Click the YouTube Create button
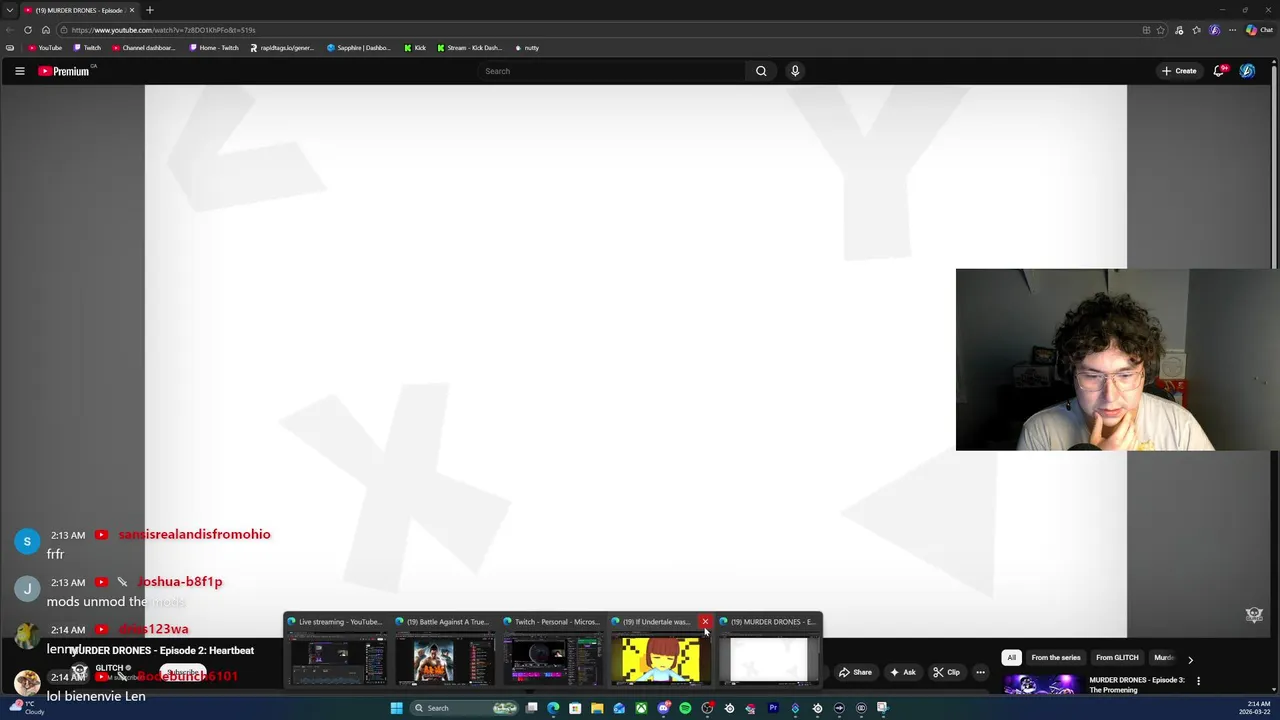Image resolution: width=1280 pixels, height=720 pixels. [1179, 71]
